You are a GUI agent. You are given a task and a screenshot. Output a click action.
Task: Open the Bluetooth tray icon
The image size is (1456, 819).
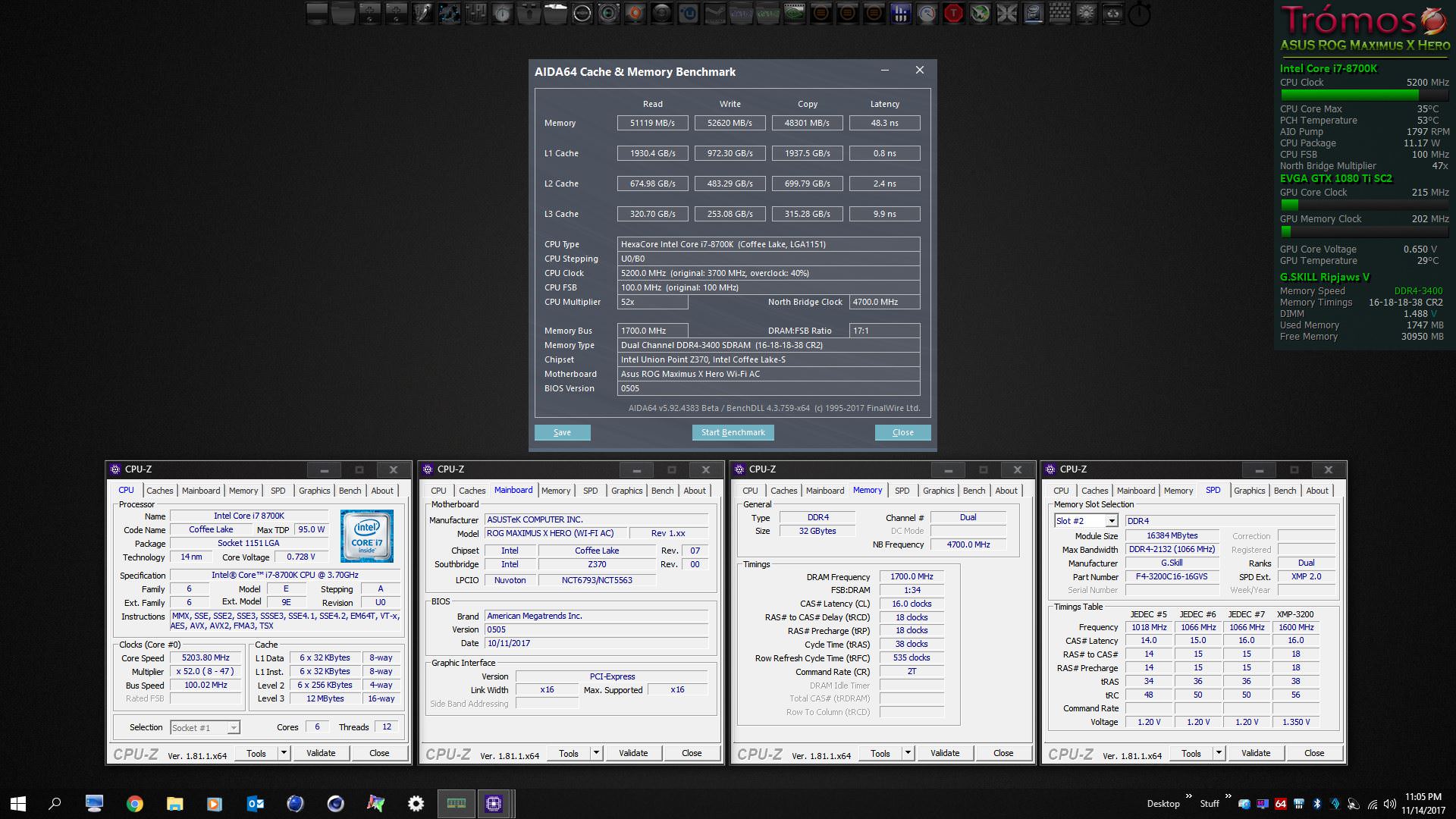point(1316,804)
